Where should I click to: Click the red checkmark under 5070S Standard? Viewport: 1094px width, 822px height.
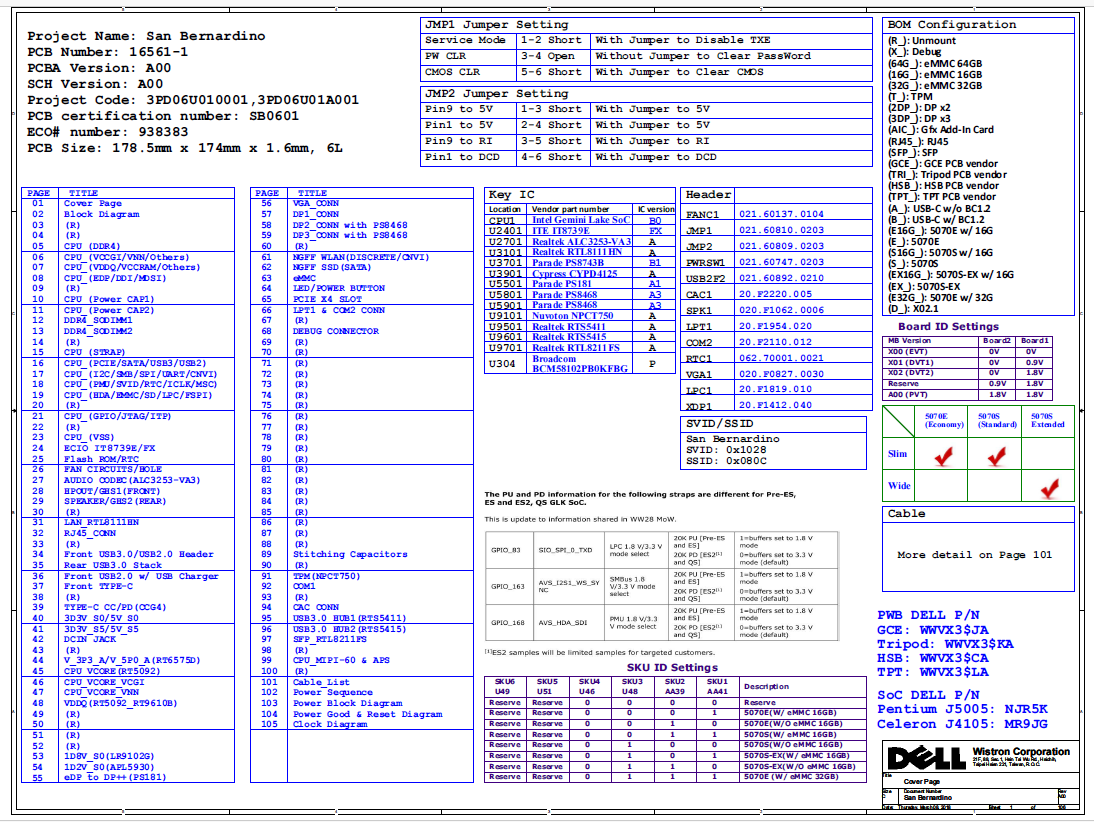pyautogui.click(x=996, y=456)
